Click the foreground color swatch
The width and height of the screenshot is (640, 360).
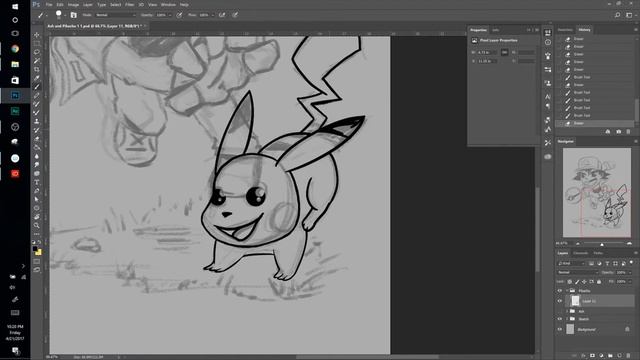(35, 249)
